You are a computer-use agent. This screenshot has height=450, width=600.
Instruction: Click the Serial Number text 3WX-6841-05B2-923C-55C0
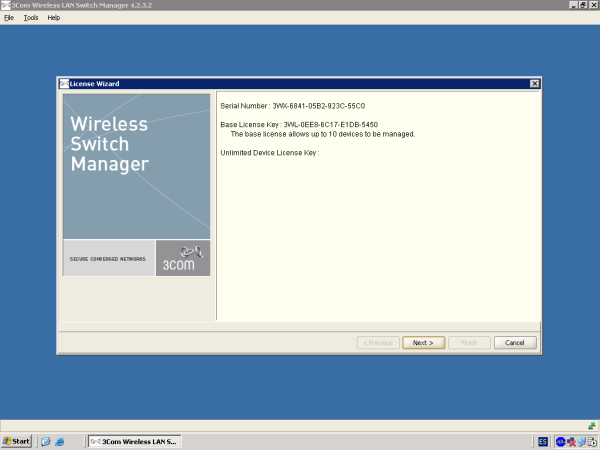click(x=318, y=106)
